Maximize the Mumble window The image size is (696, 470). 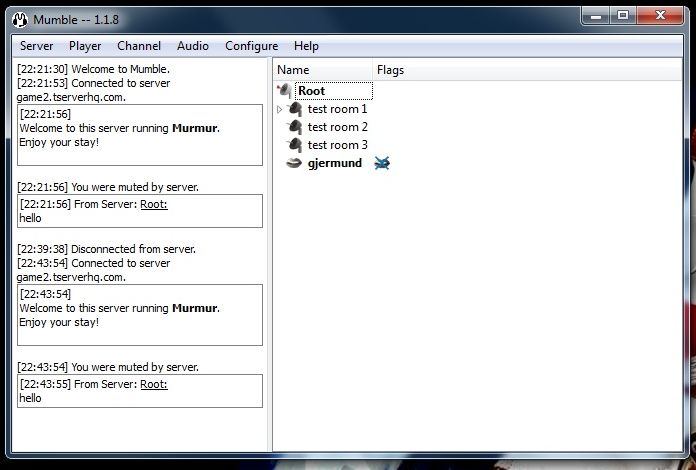point(623,16)
